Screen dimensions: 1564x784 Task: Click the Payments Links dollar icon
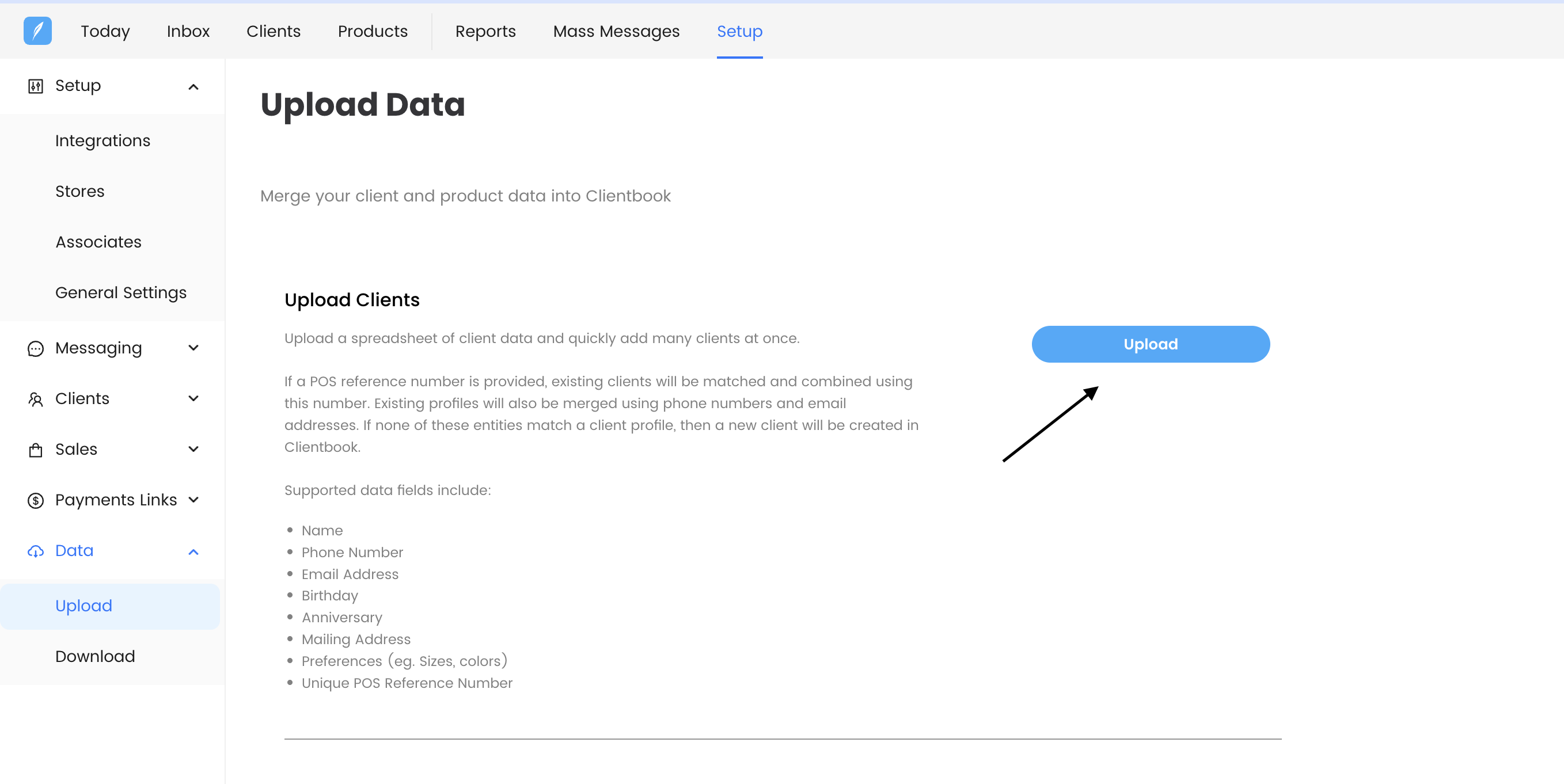(x=36, y=501)
